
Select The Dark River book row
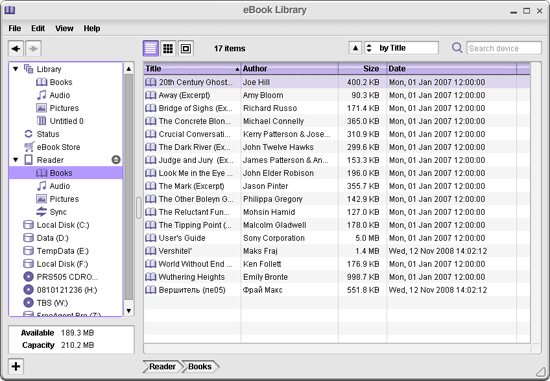[337, 147]
